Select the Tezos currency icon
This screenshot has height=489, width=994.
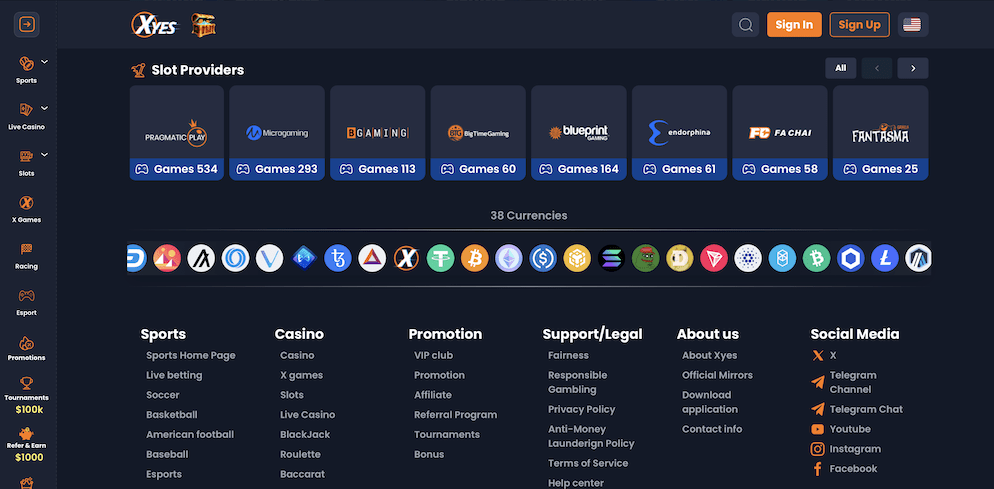coord(338,258)
